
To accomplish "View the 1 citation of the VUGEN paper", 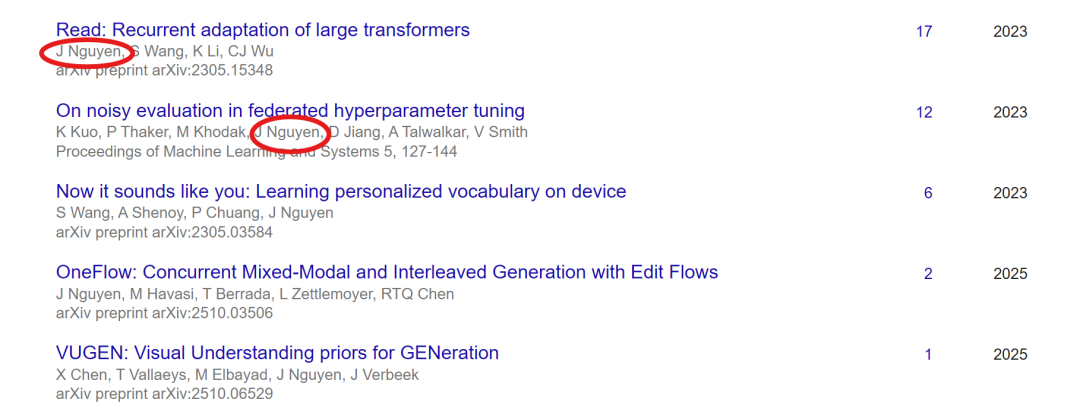I will [x=928, y=354].
